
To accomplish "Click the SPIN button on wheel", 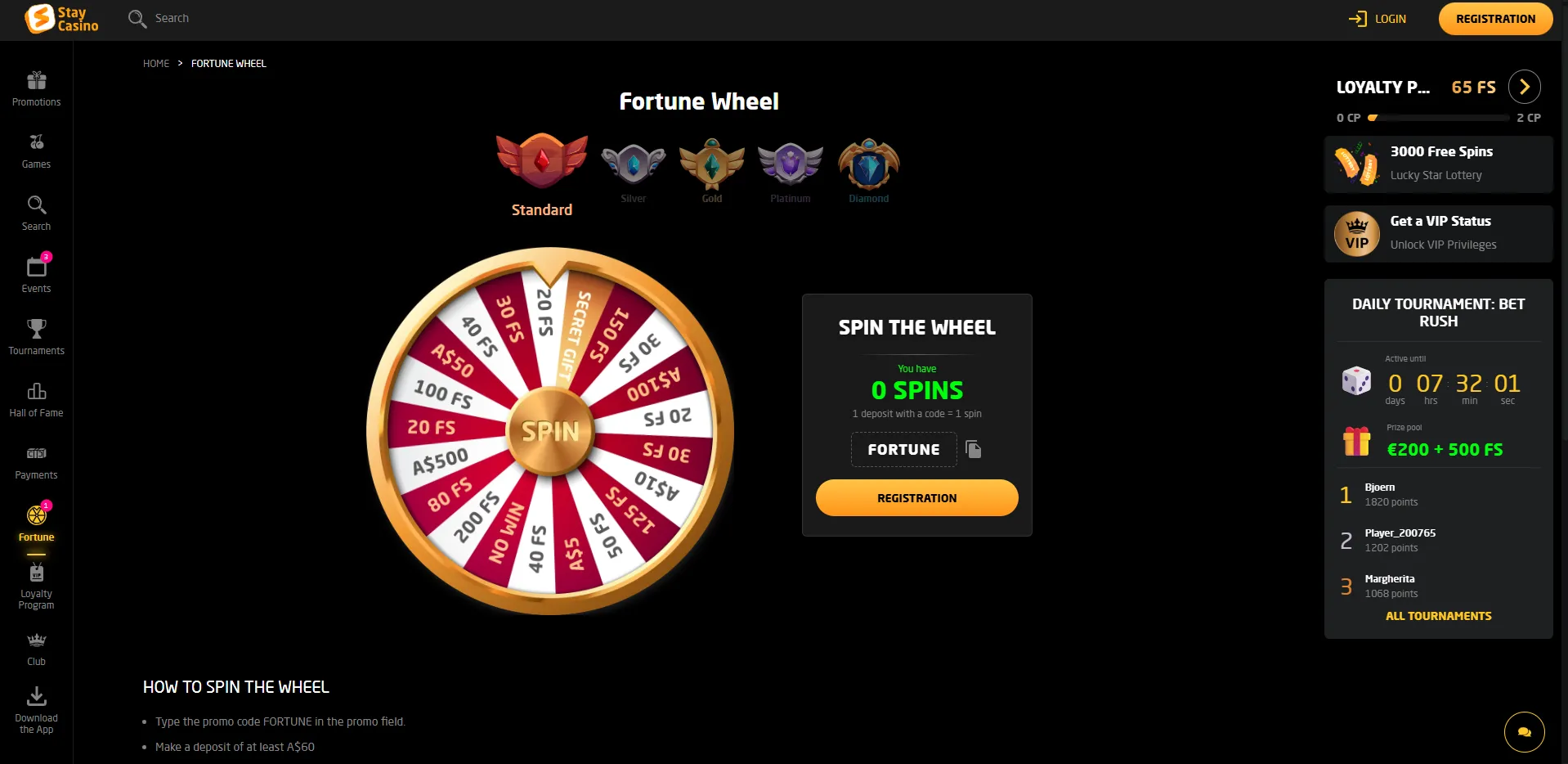I will point(550,431).
